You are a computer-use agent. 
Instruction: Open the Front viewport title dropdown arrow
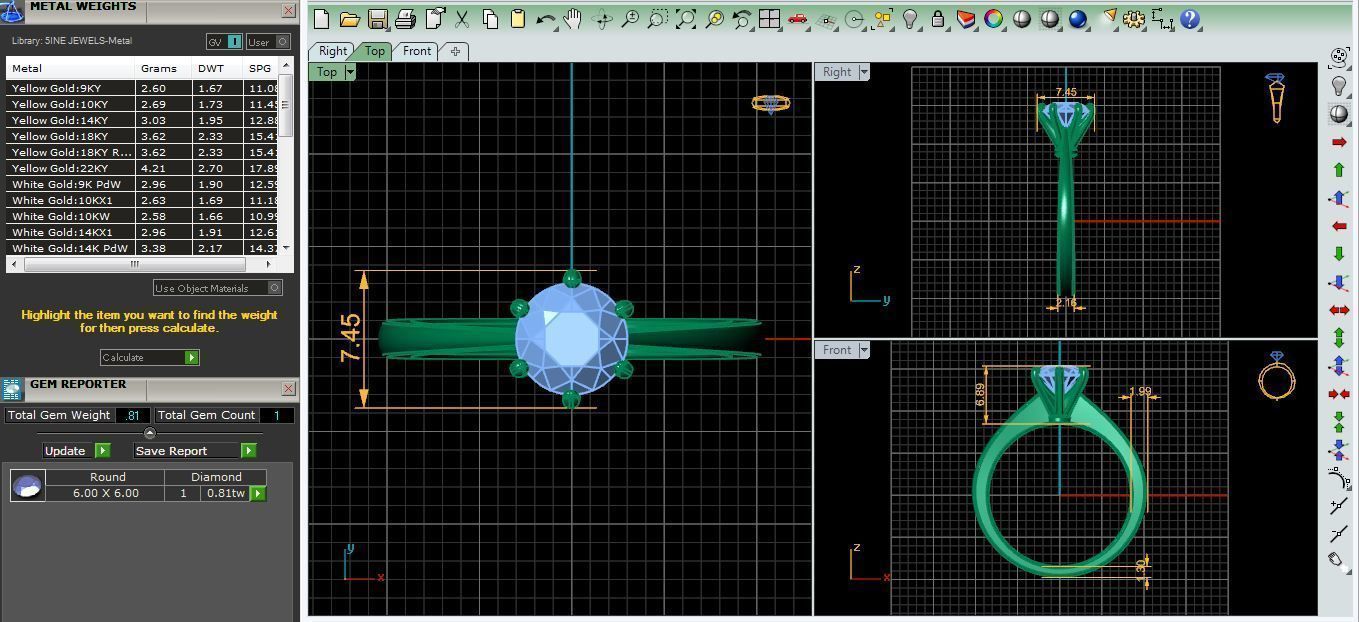tap(864, 350)
